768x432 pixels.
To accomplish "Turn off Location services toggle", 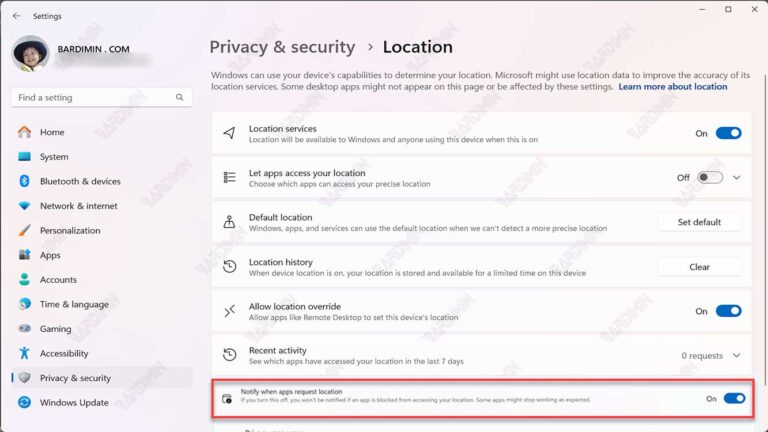I will (x=728, y=133).
